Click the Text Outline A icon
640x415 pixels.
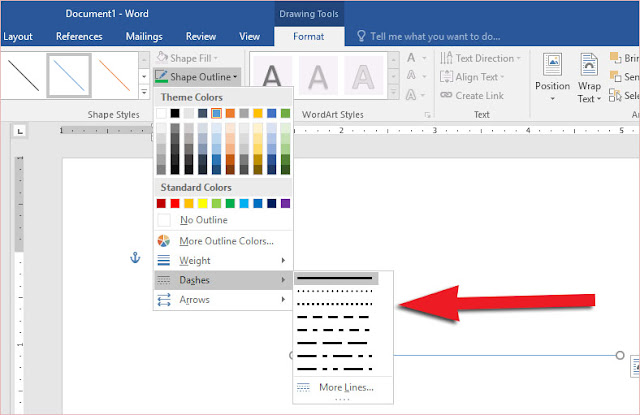(411, 75)
